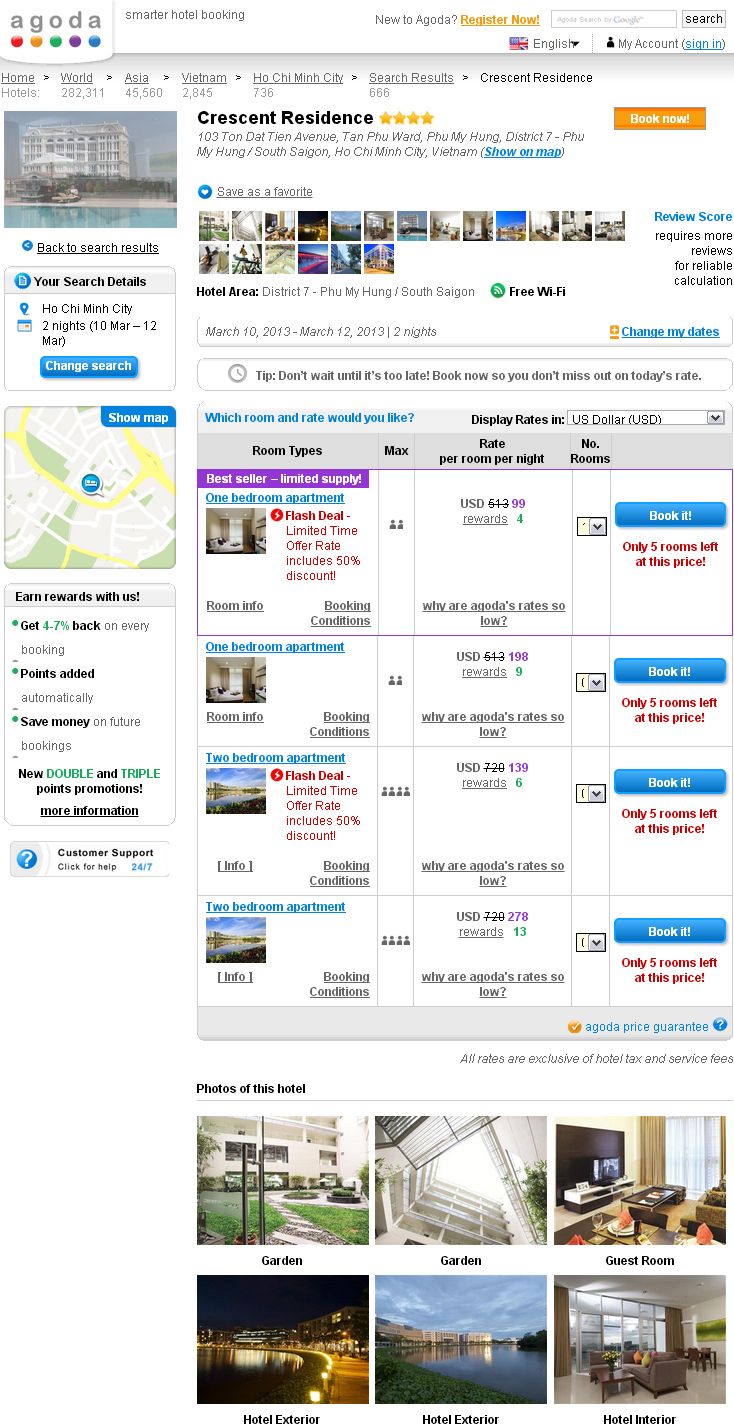This screenshot has width=734, height=1428.
Task: Click Booking Conditions for USD 139 room
Action: (340, 873)
